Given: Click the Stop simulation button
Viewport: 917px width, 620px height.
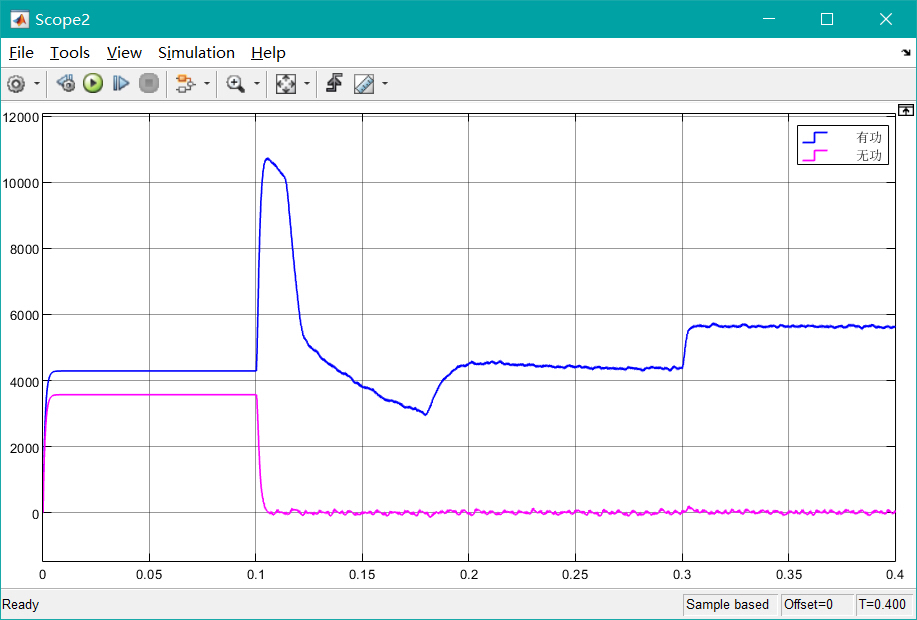Looking at the screenshot, I should coord(149,84).
